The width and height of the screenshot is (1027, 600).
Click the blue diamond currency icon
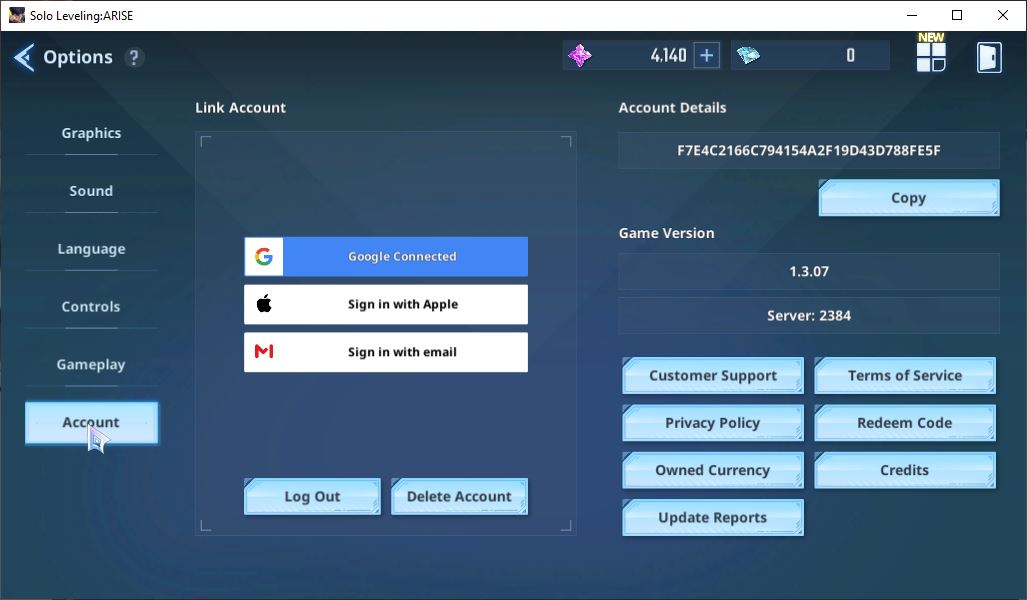coord(748,56)
